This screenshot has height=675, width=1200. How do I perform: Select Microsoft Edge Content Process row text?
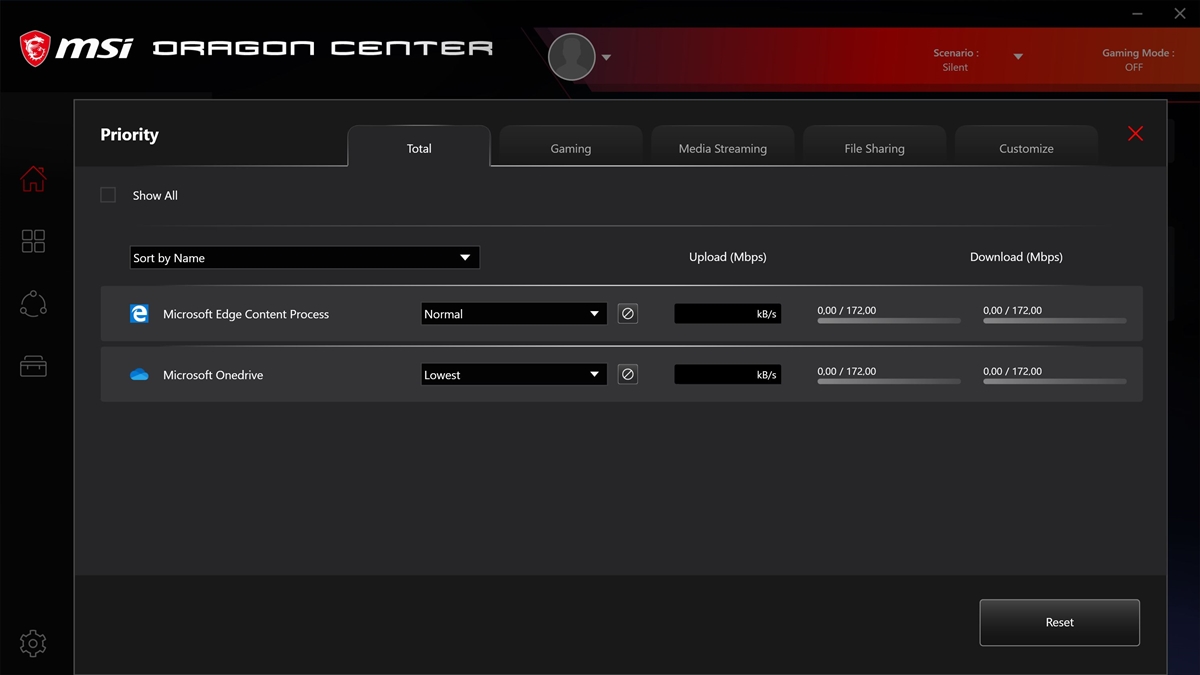click(x=246, y=314)
